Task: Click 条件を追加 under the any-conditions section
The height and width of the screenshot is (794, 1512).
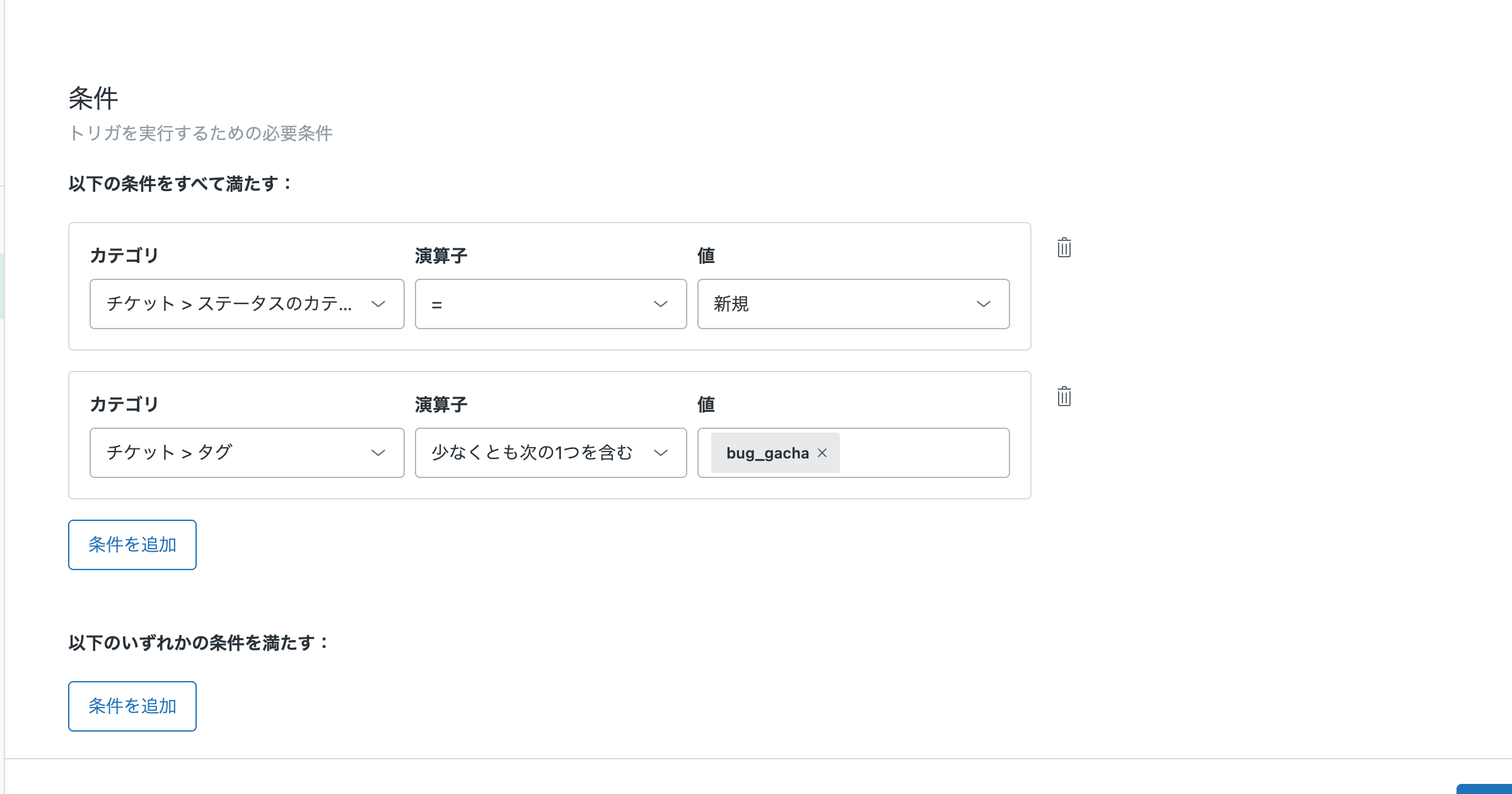Action: click(x=132, y=706)
